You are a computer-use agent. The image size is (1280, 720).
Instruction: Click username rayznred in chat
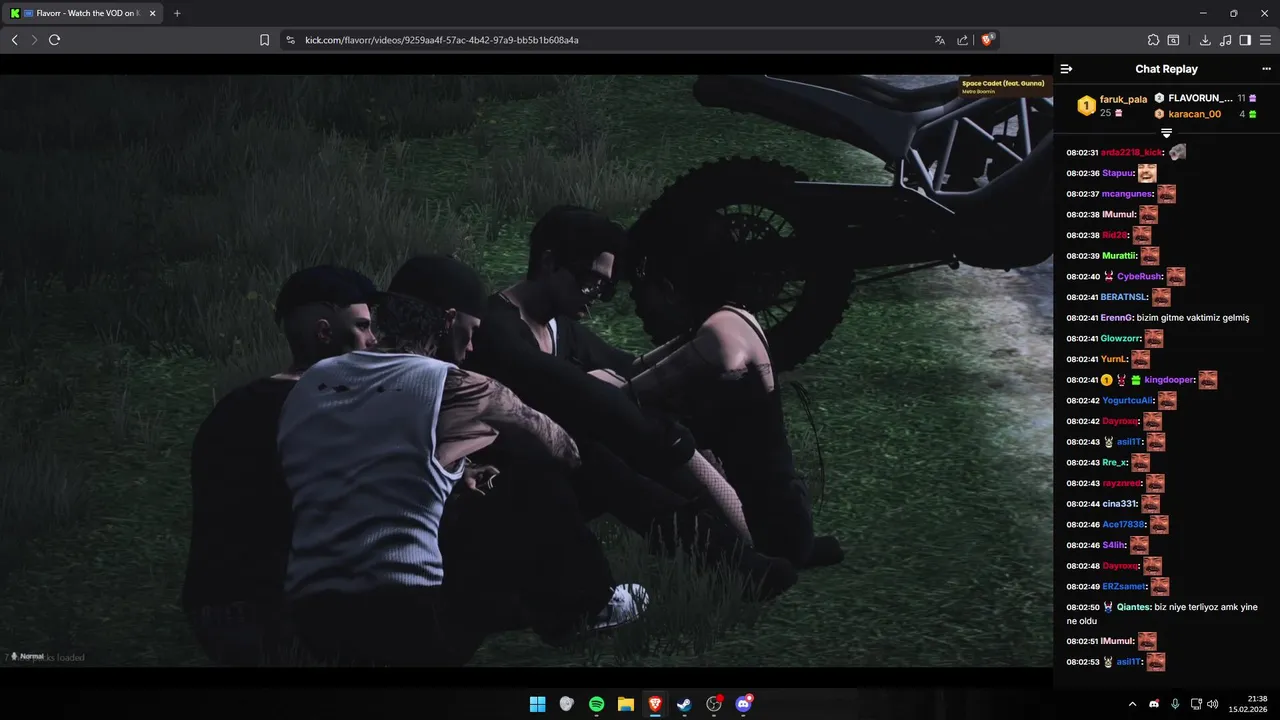click(x=1122, y=483)
